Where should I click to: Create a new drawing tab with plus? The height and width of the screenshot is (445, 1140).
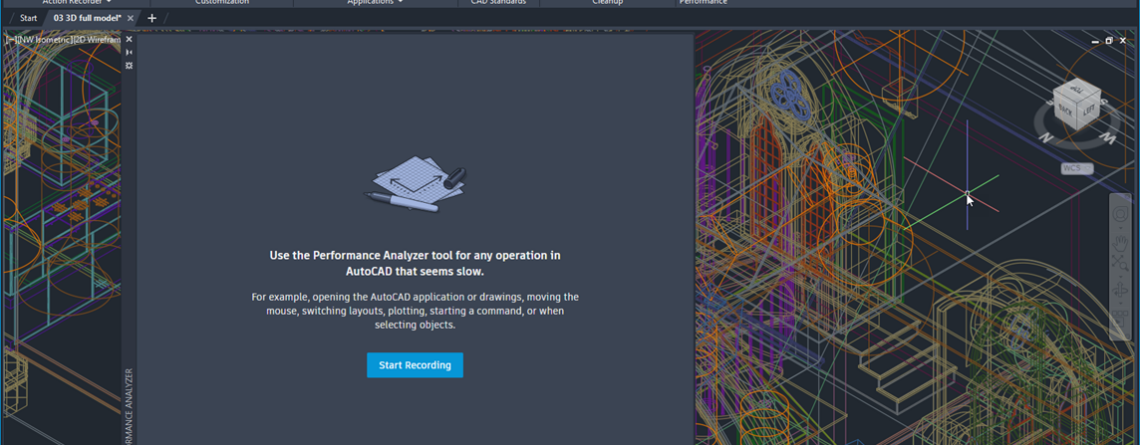152,18
